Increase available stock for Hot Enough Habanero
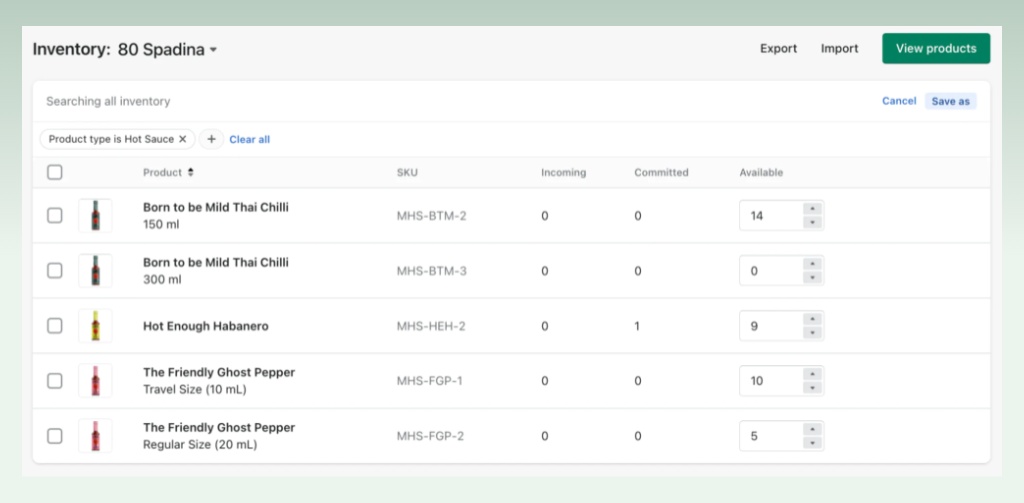 pyautogui.click(x=812, y=319)
